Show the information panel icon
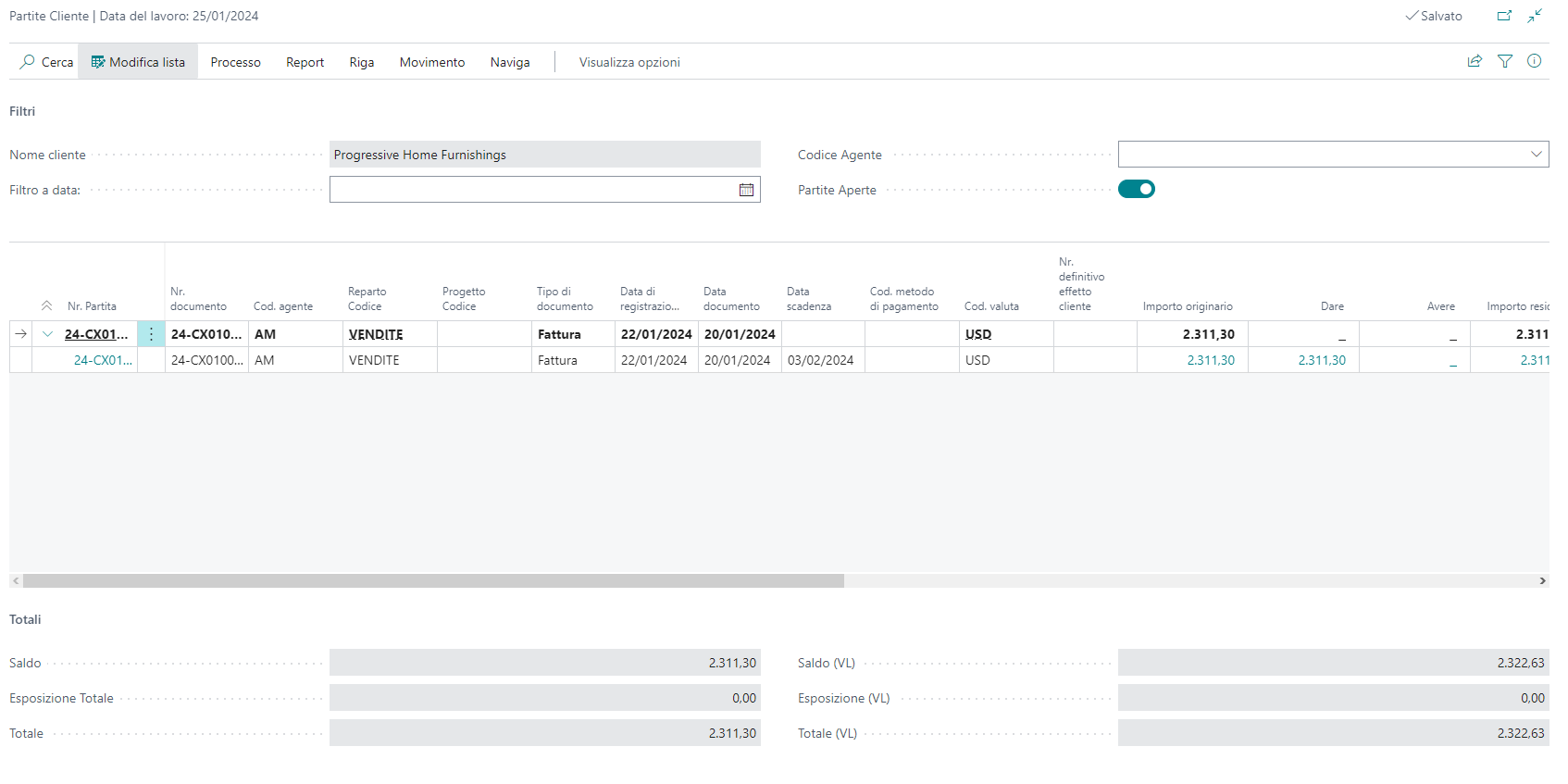Screen dimensions: 1568x784 [x=1534, y=61]
